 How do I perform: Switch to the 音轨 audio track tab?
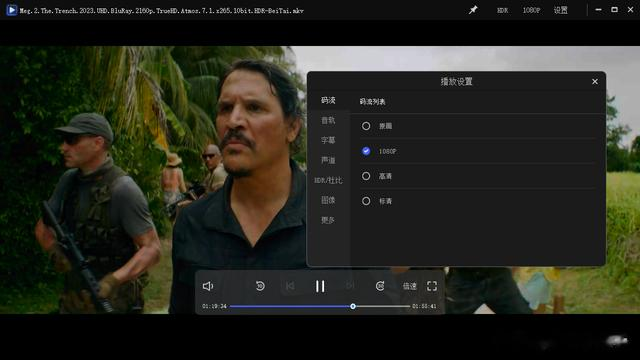(x=328, y=120)
